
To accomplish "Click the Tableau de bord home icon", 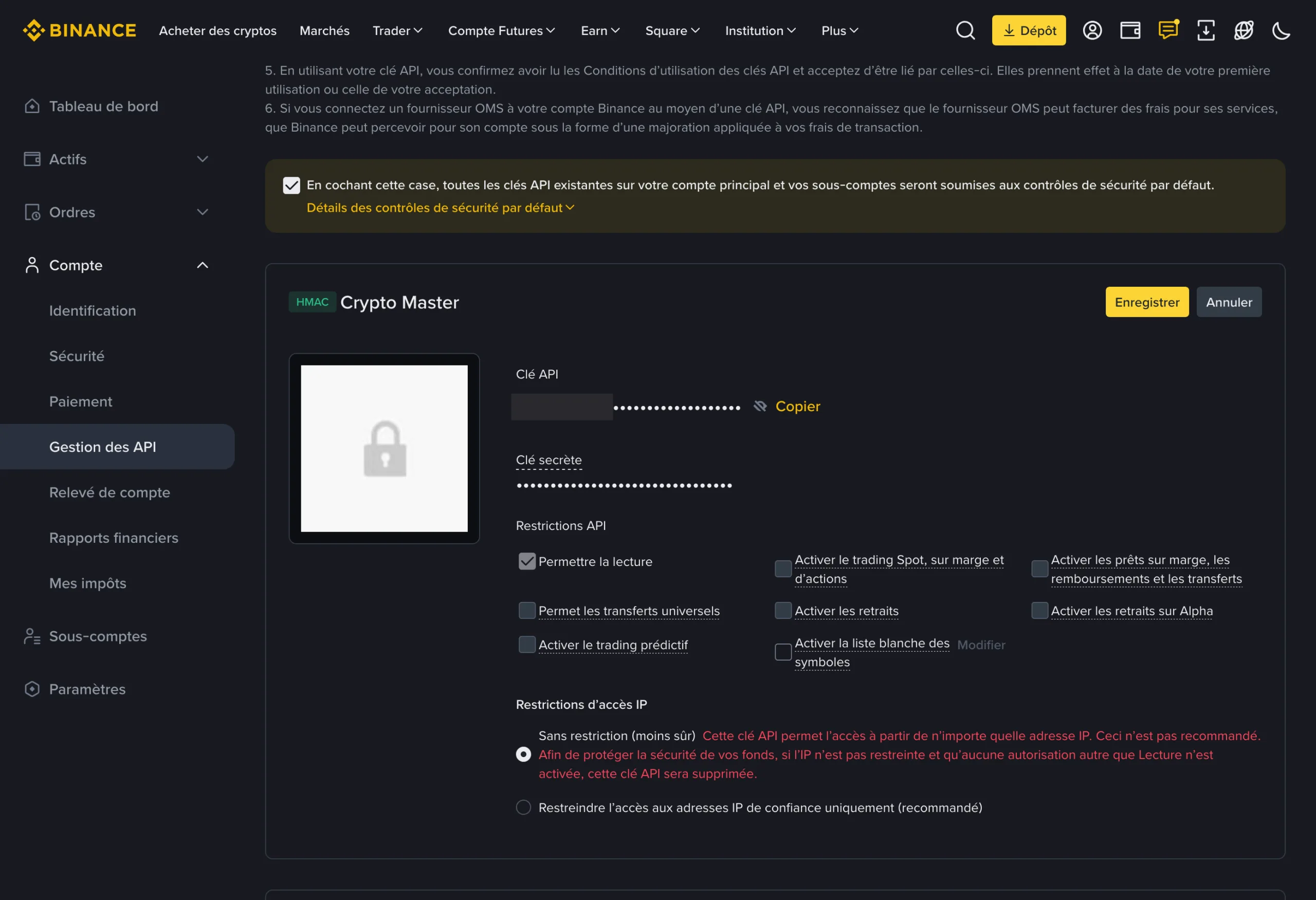I will coord(32,106).
